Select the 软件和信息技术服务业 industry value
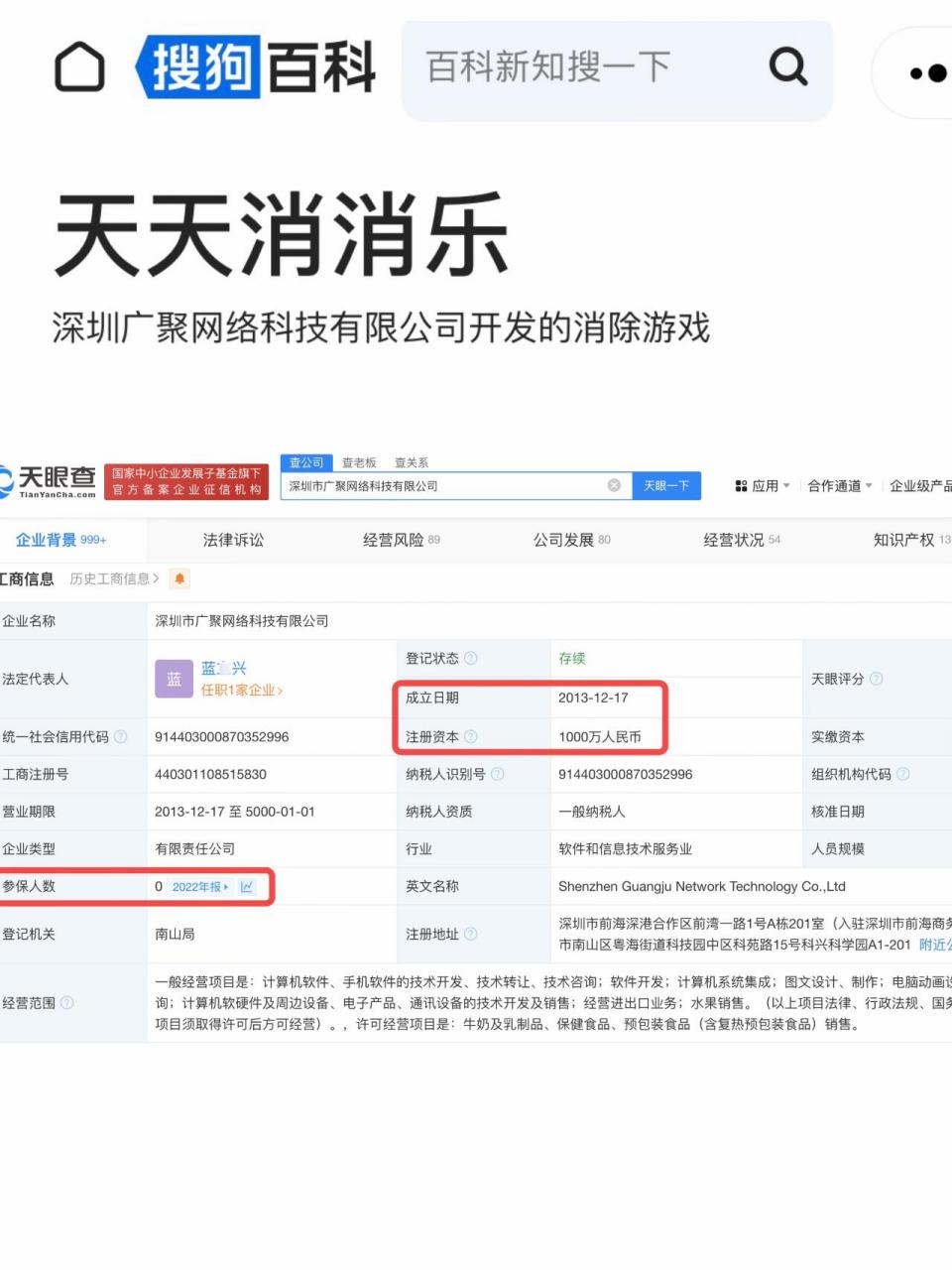This screenshot has width=952, height=1270. point(626,849)
